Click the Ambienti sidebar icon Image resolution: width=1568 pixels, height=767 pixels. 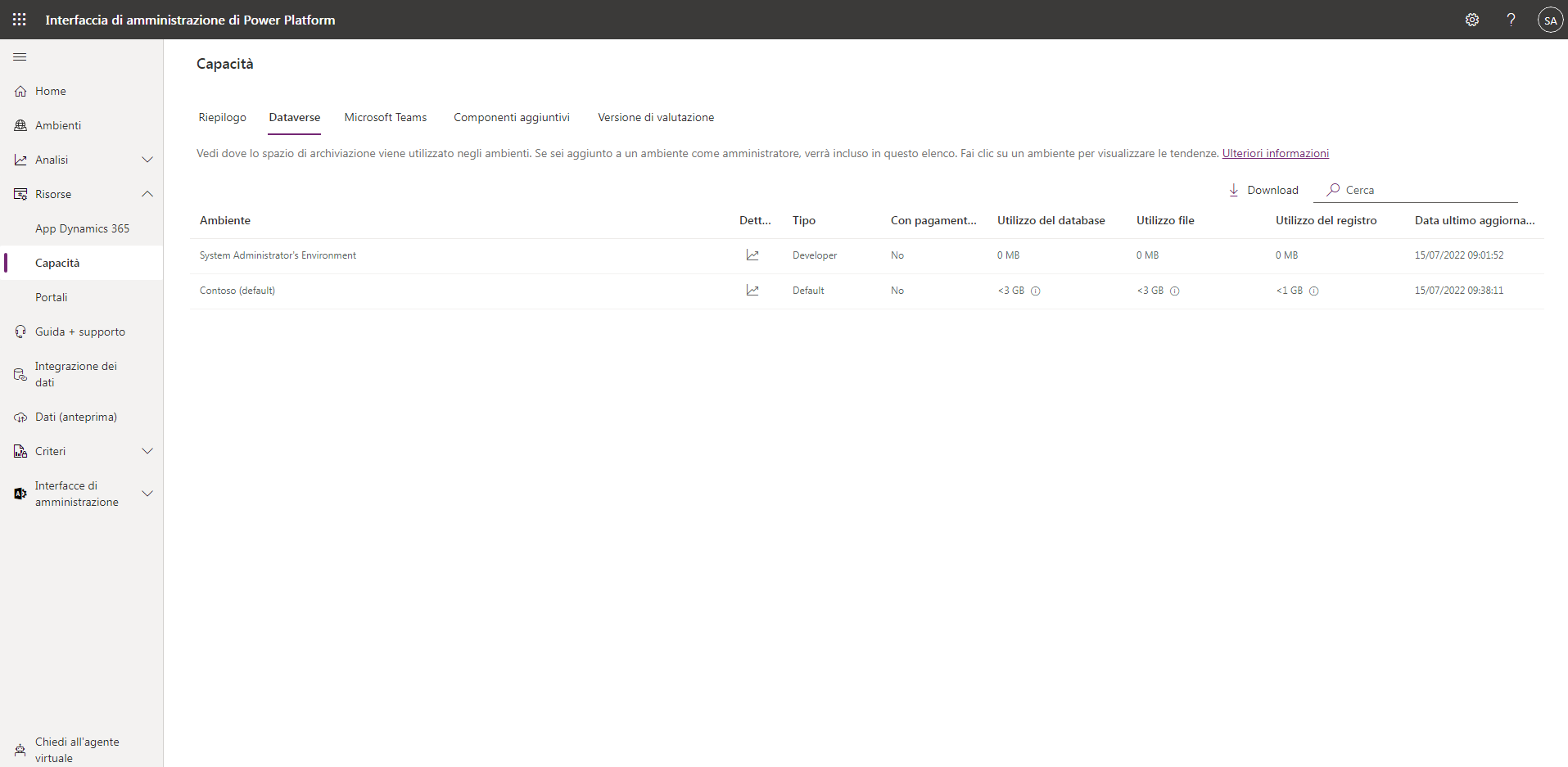(20, 125)
